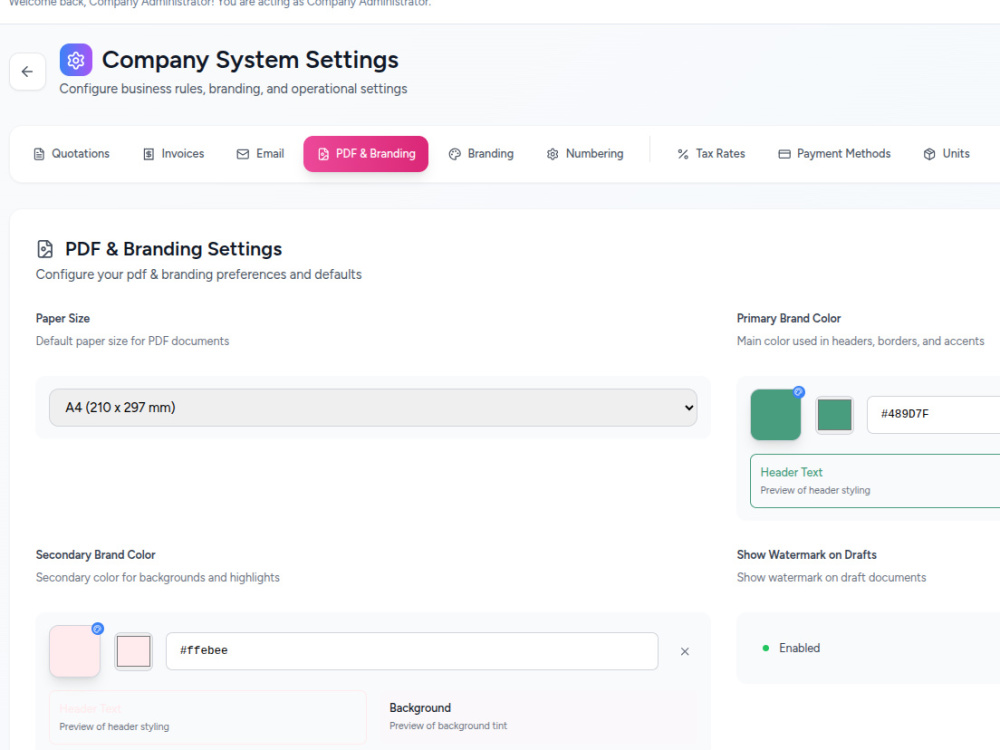Image resolution: width=1000 pixels, height=750 pixels.
Task: Open the Email settings tab
Action: 260,154
